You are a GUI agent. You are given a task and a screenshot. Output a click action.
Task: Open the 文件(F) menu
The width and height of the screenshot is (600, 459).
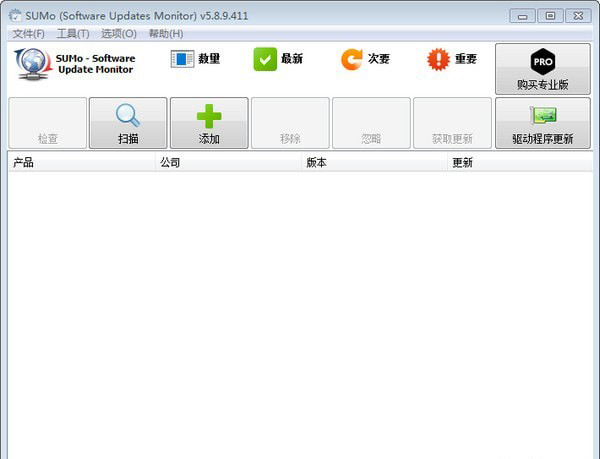click(28, 34)
